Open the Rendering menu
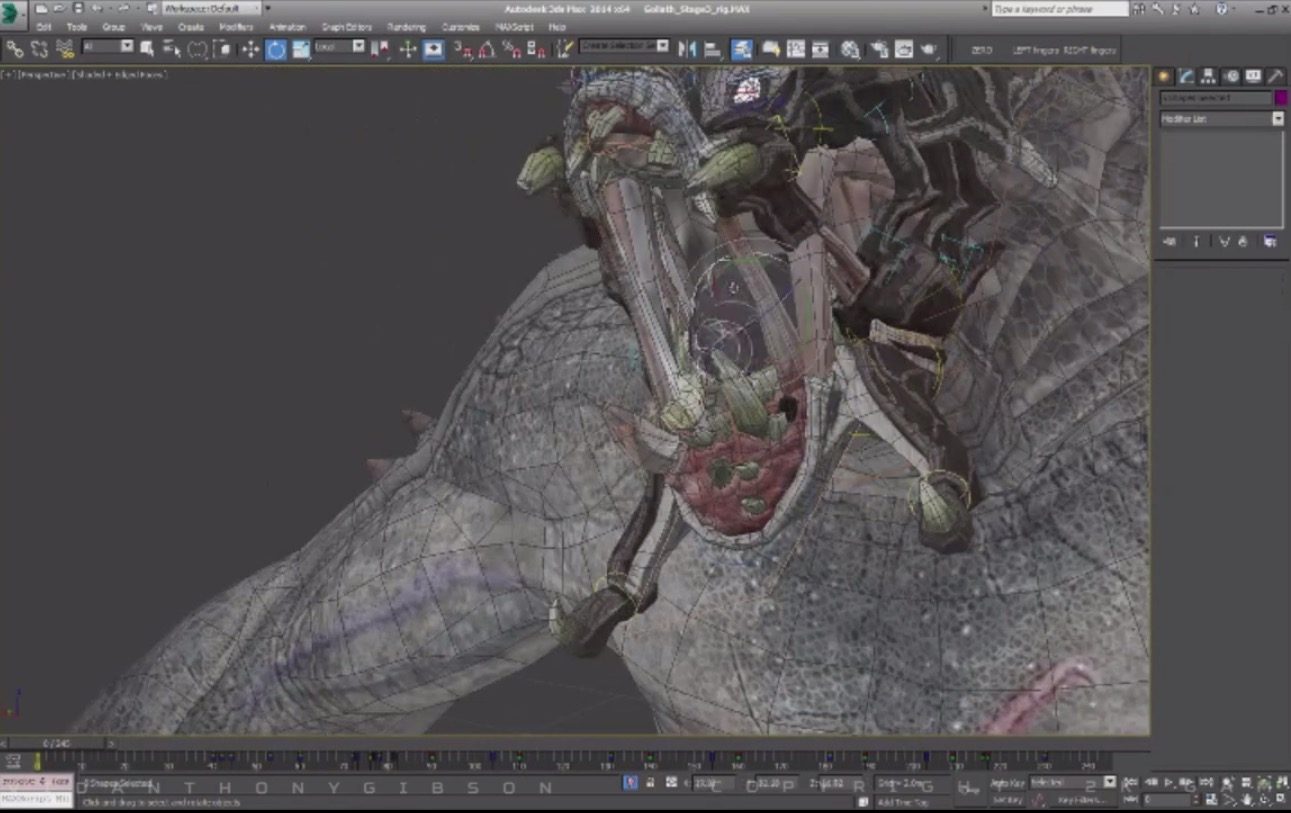The image size is (1291, 813). [x=406, y=27]
